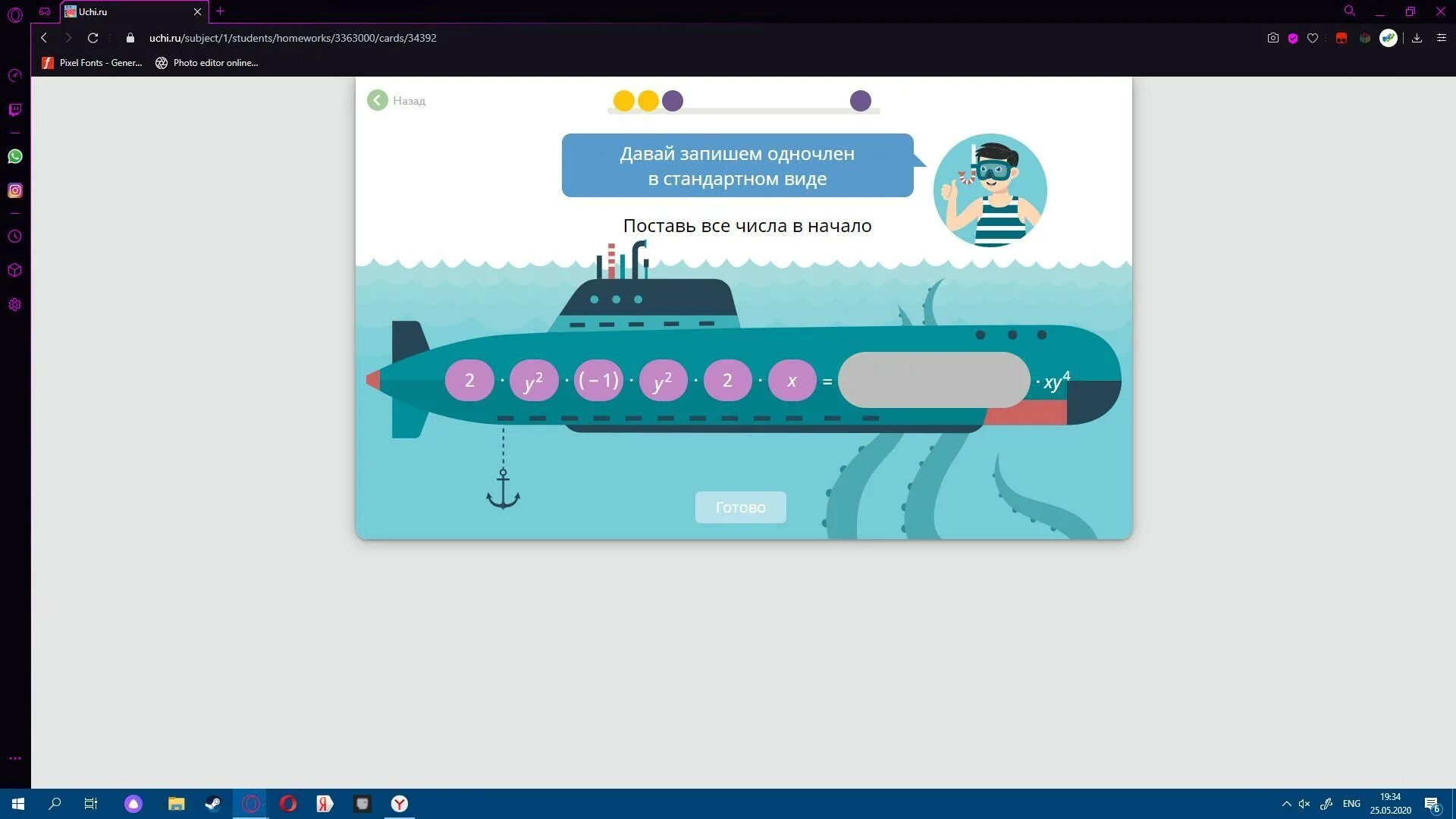Open the Photo editor online bookmark
The width and height of the screenshot is (1456, 819).
point(207,63)
